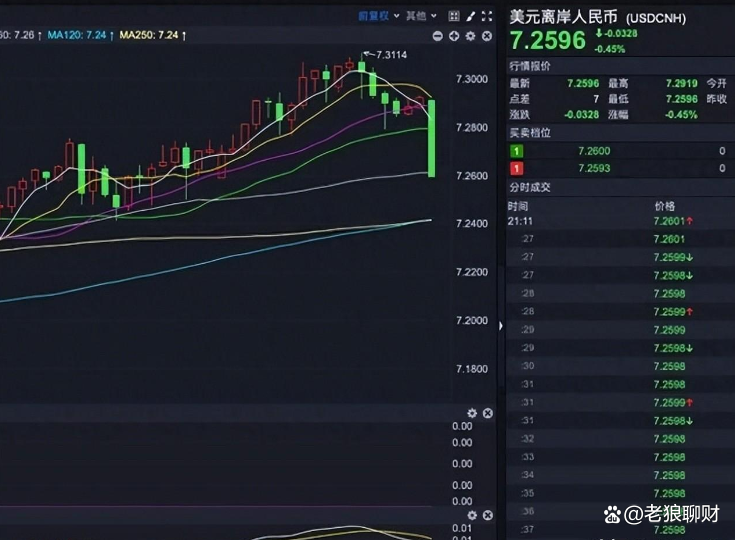
Task: Click the red sell level 1 badge
Action: 517,168
